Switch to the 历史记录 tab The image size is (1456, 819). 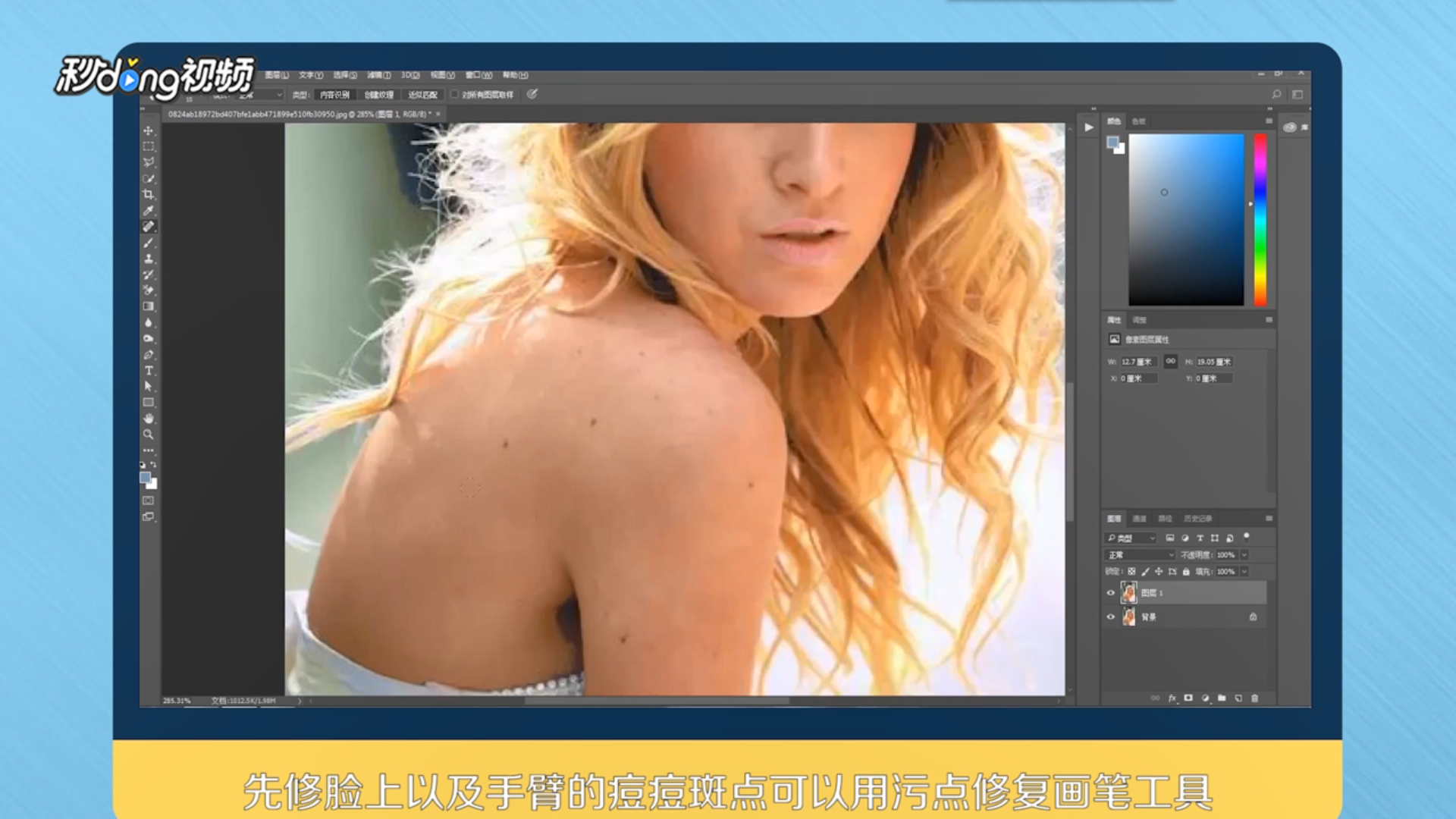point(1197,519)
